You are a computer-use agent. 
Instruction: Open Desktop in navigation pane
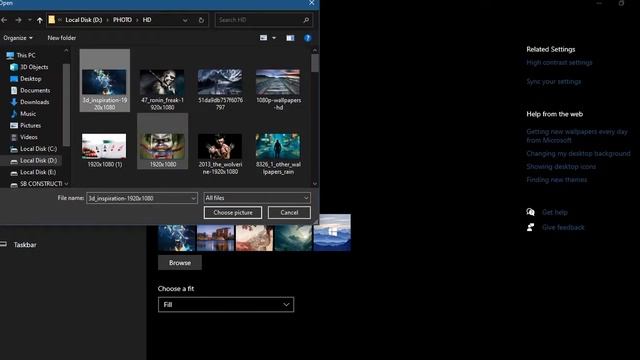coord(31,79)
